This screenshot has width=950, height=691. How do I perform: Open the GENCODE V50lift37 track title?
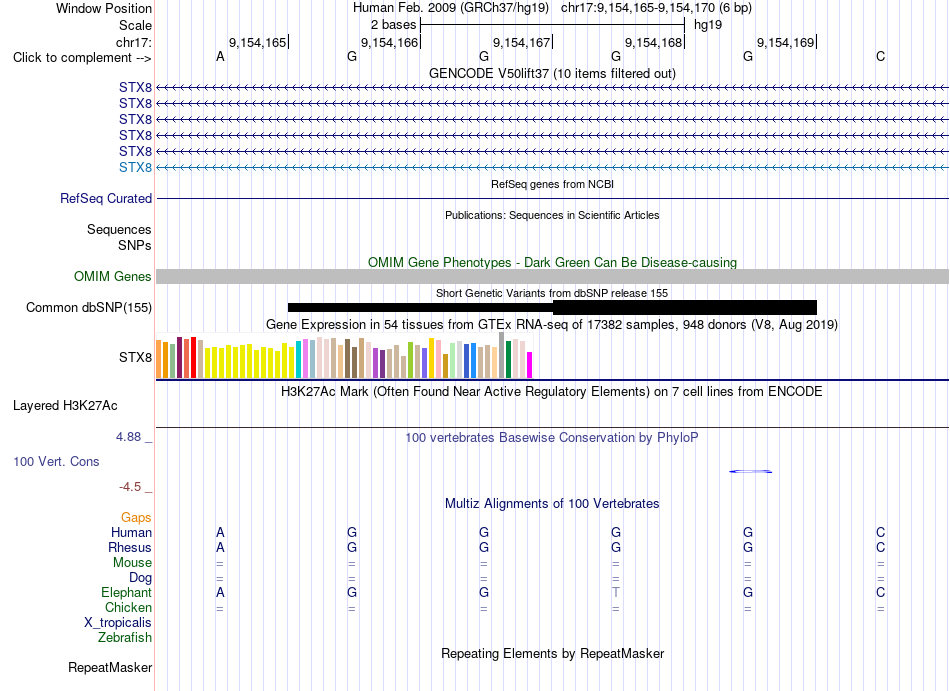[552, 73]
